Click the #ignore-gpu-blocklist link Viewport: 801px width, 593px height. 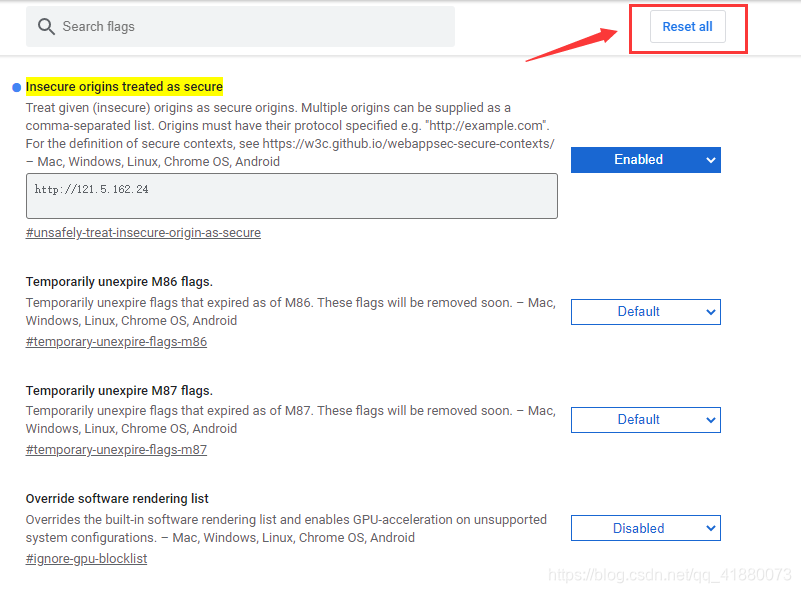coord(86,559)
